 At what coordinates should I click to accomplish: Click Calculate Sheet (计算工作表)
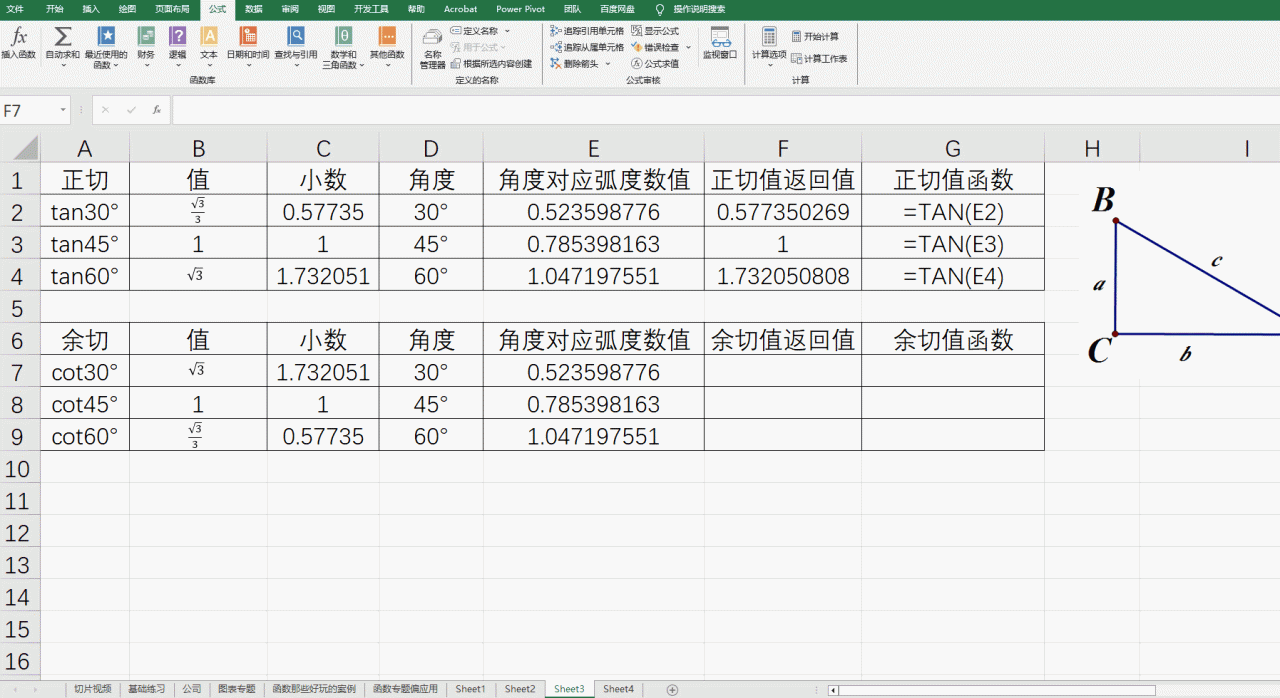point(819,59)
